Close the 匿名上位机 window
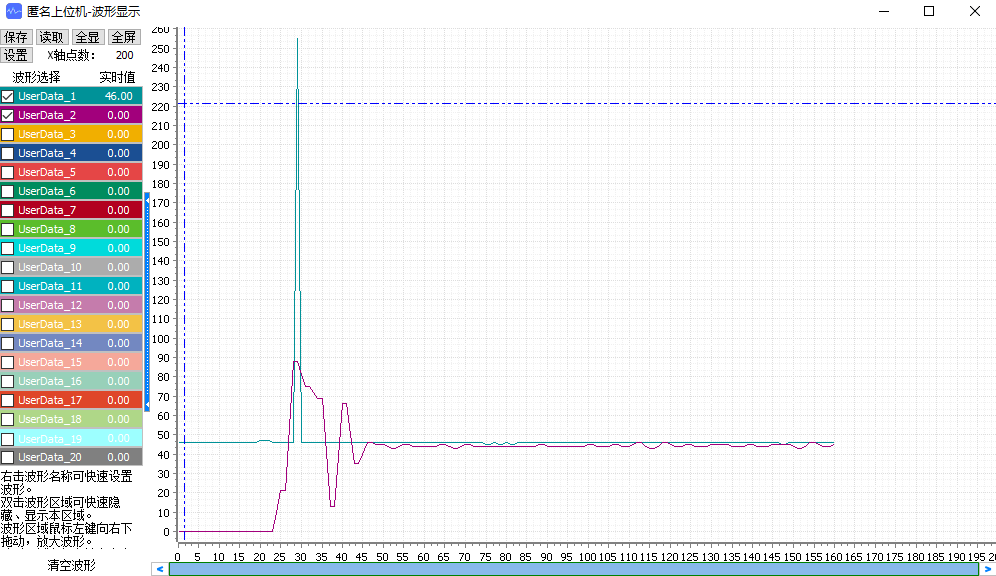This screenshot has width=996, height=576. 975,11
